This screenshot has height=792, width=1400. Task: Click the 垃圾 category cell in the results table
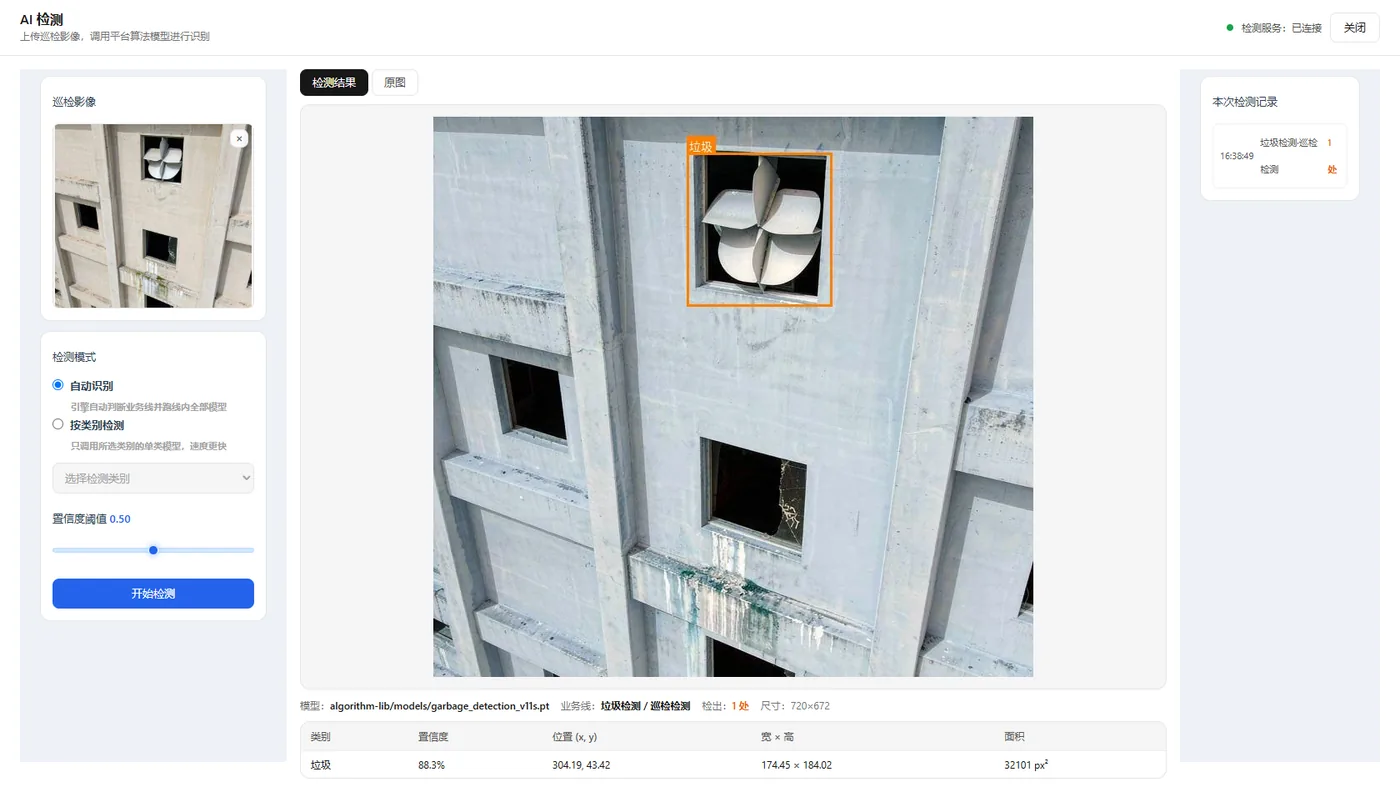pyautogui.click(x=321, y=765)
